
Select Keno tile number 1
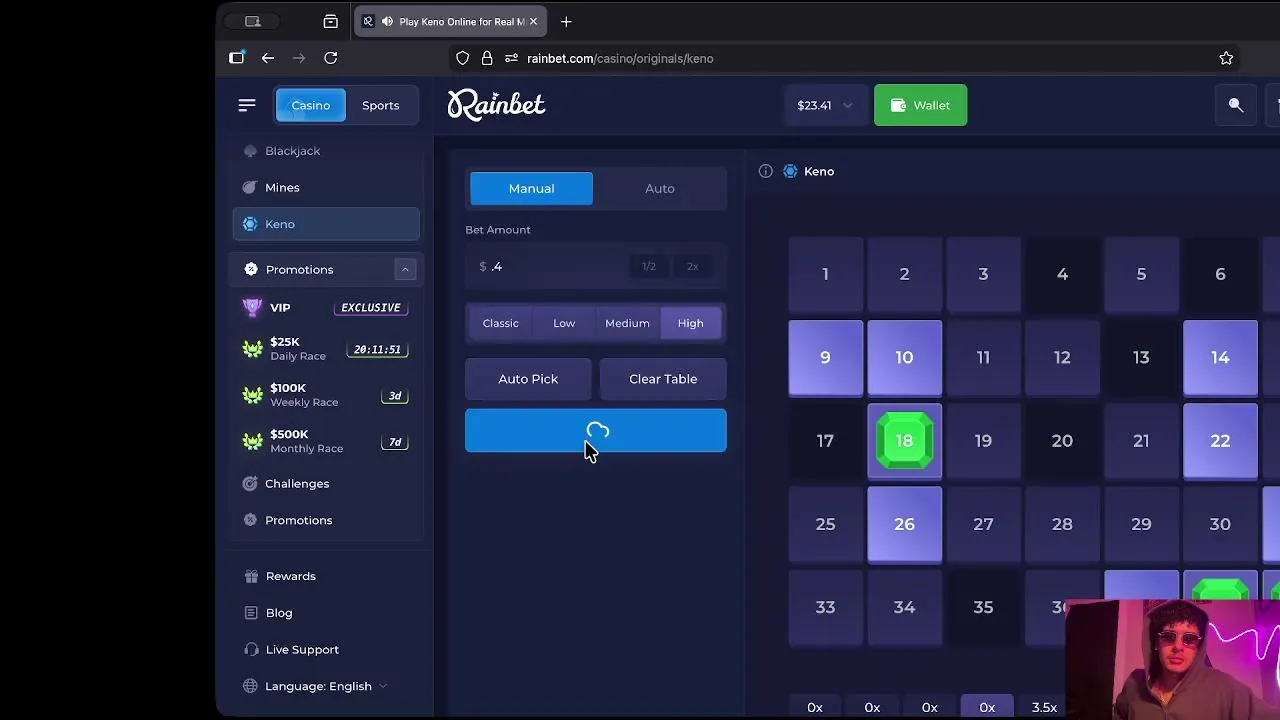pos(825,274)
